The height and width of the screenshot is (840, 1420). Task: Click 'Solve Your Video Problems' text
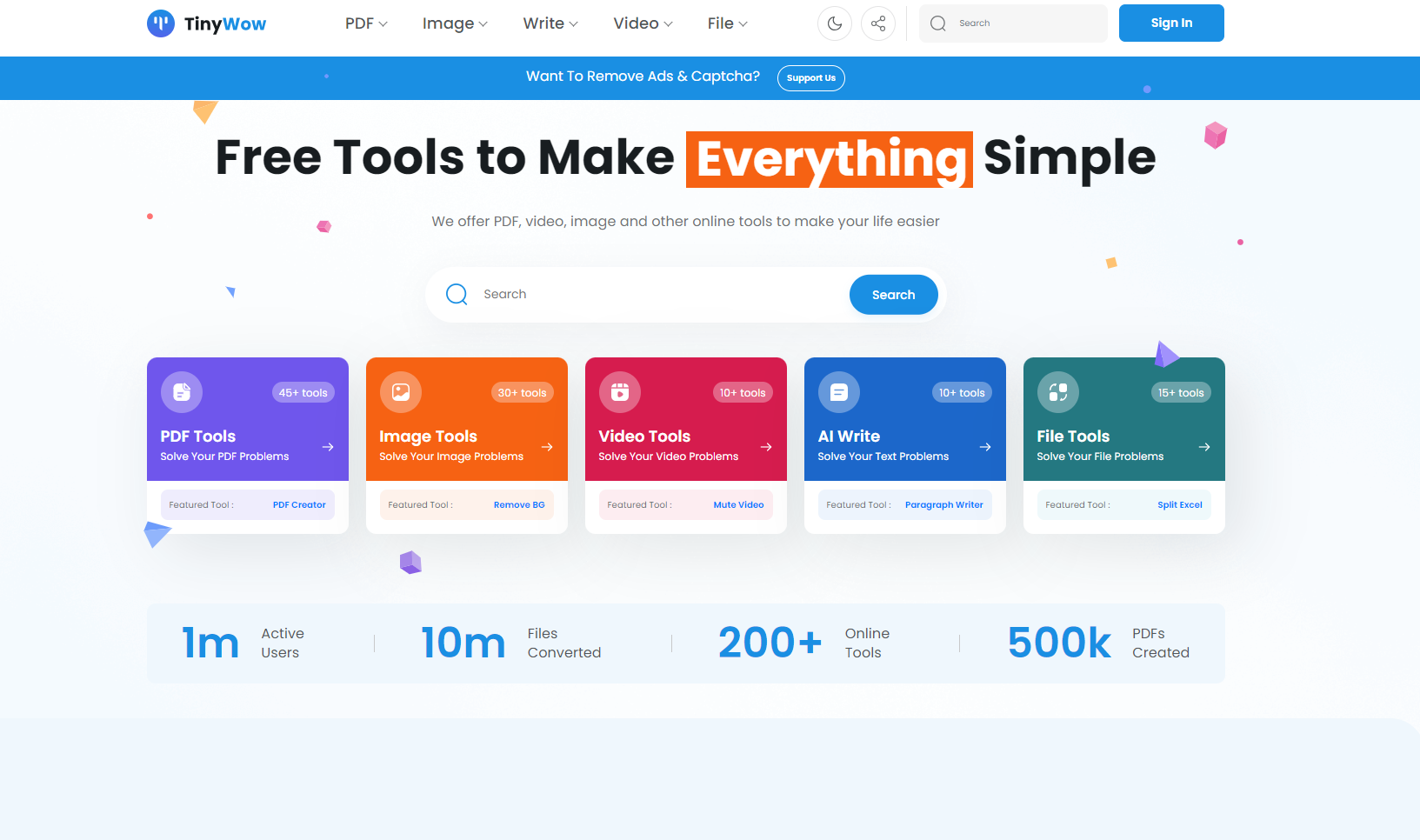[x=669, y=457]
